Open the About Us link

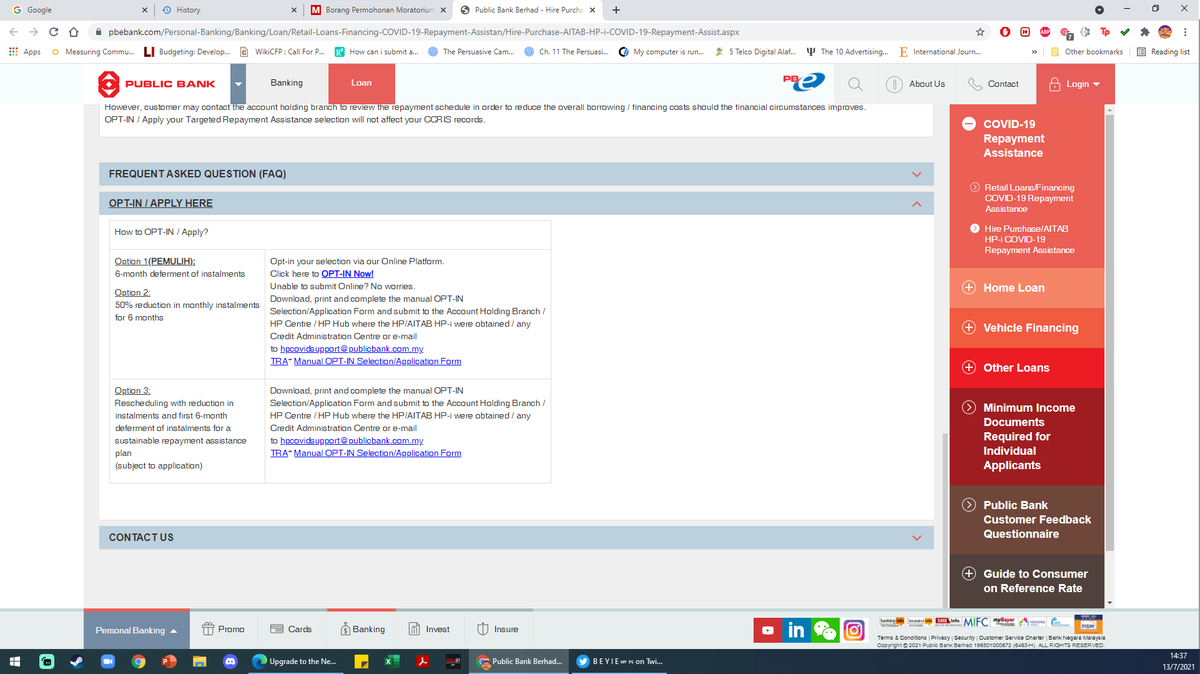(x=916, y=84)
